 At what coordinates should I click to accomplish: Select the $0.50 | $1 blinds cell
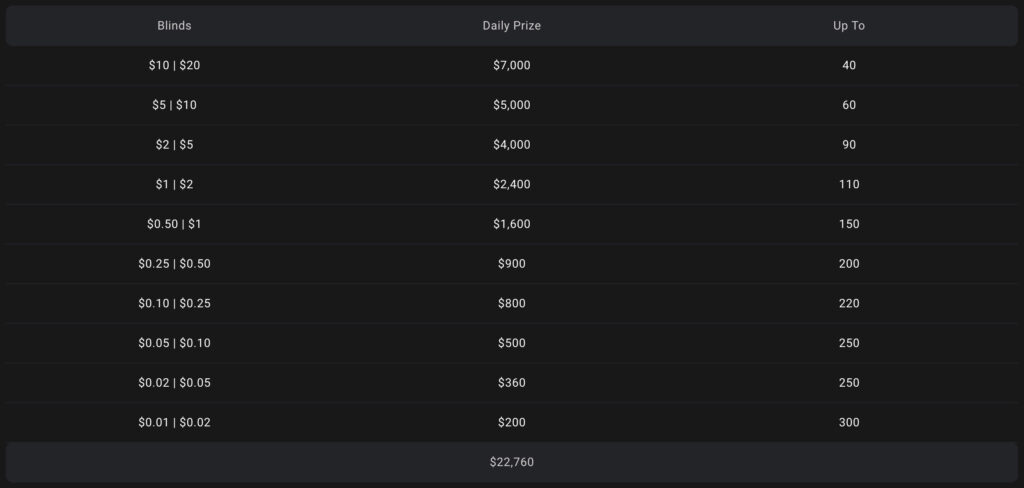pos(174,224)
